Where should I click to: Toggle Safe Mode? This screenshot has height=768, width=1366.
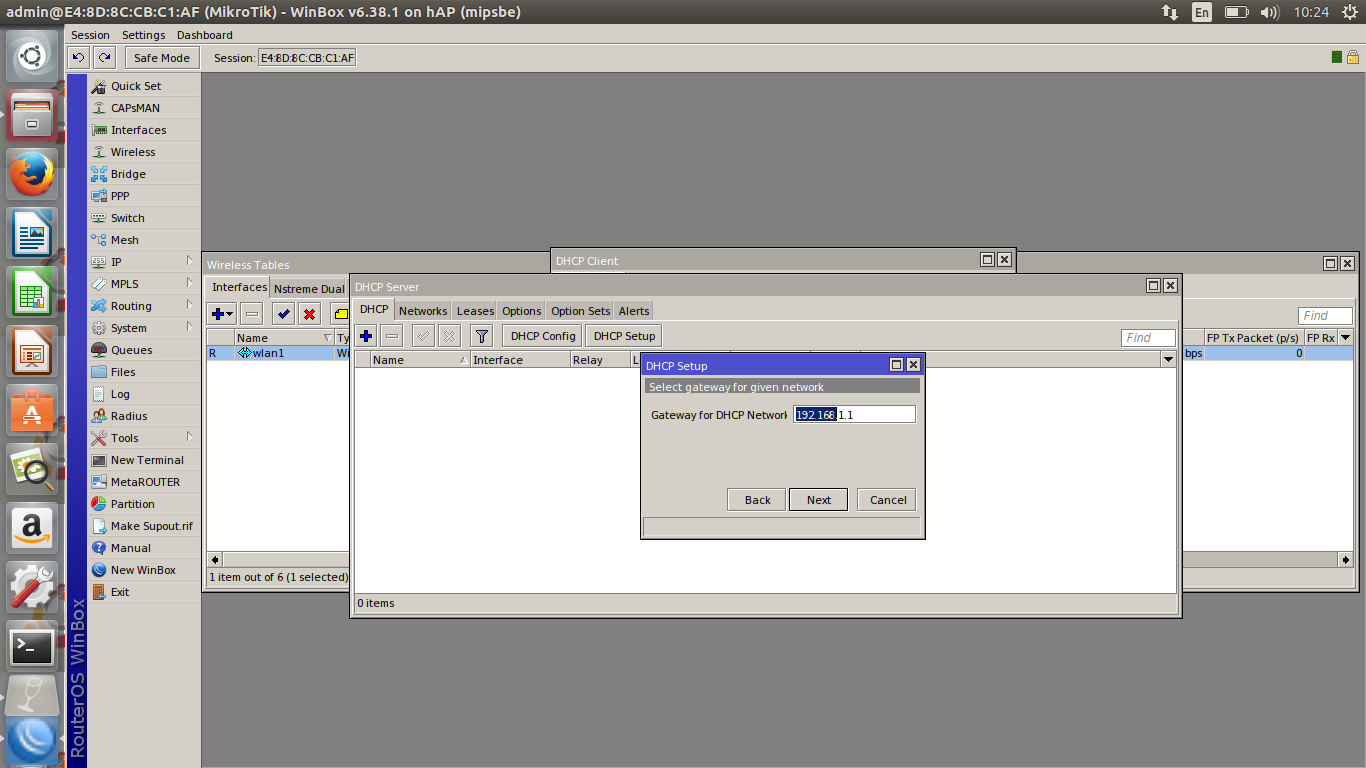[x=161, y=58]
